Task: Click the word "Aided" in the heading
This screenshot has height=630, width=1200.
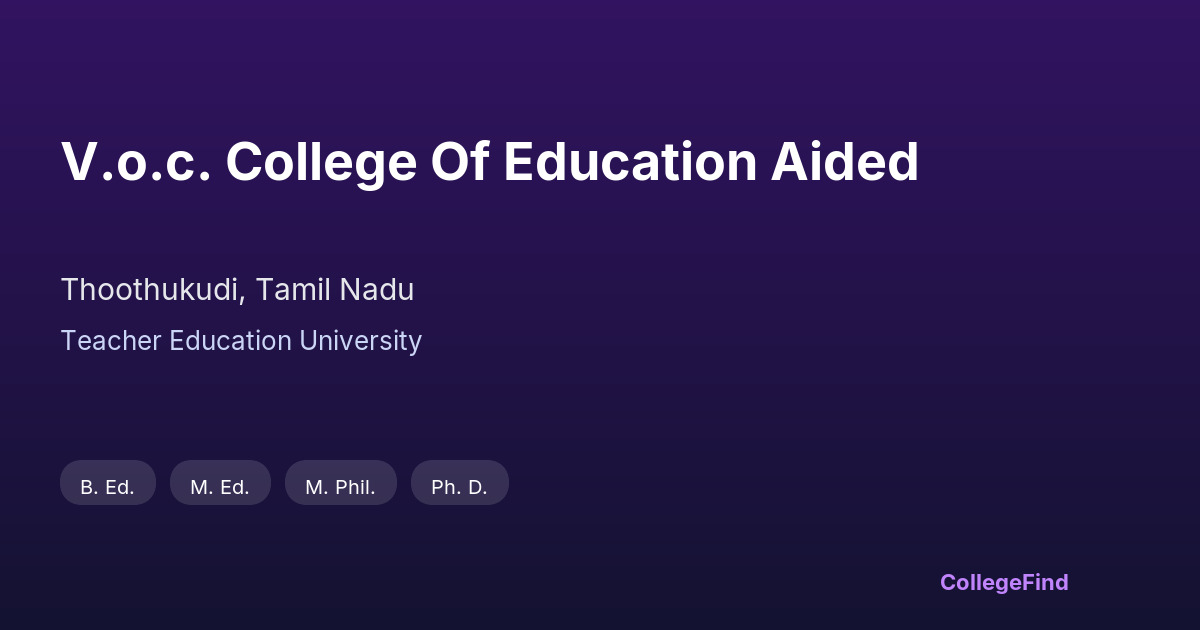Action: pos(844,162)
